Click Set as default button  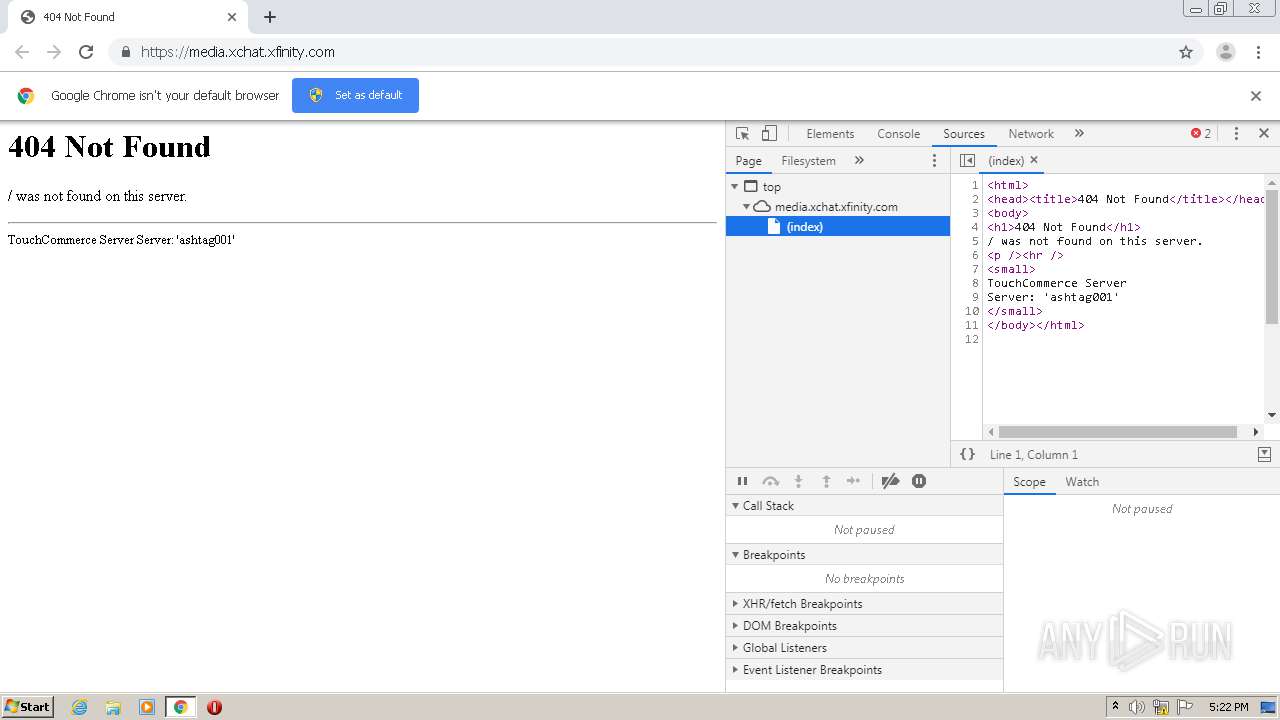click(x=355, y=95)
